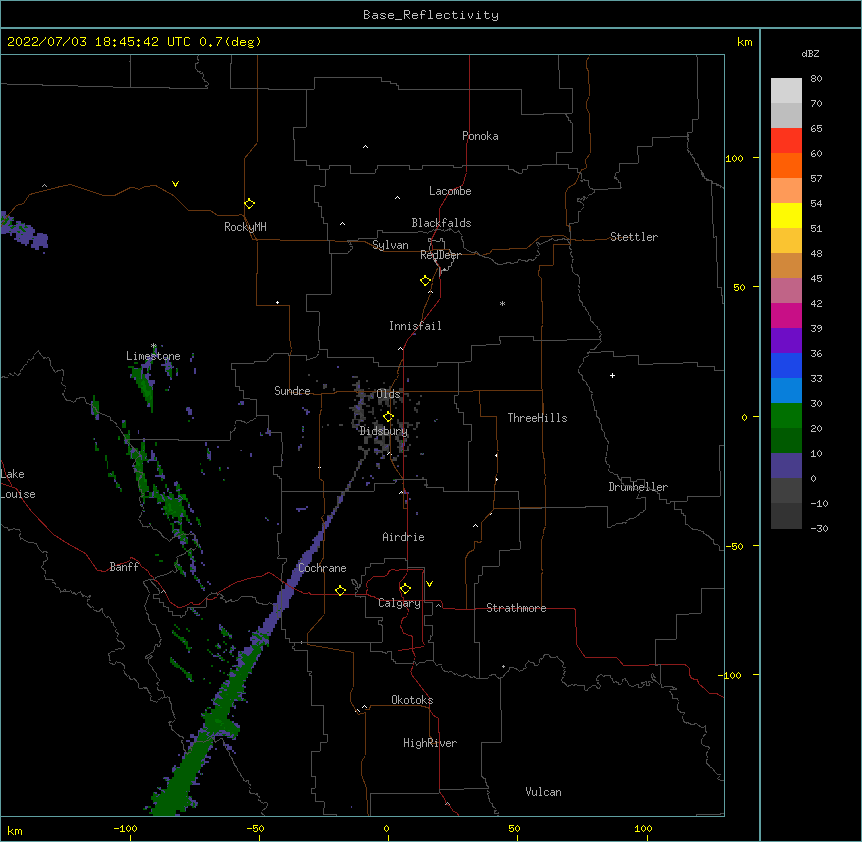The width and height of the screenshot is (862, 842).
Task: Click the 2022/07/03 18:45:42 UTC timestamp
Action: pos(99,42)
